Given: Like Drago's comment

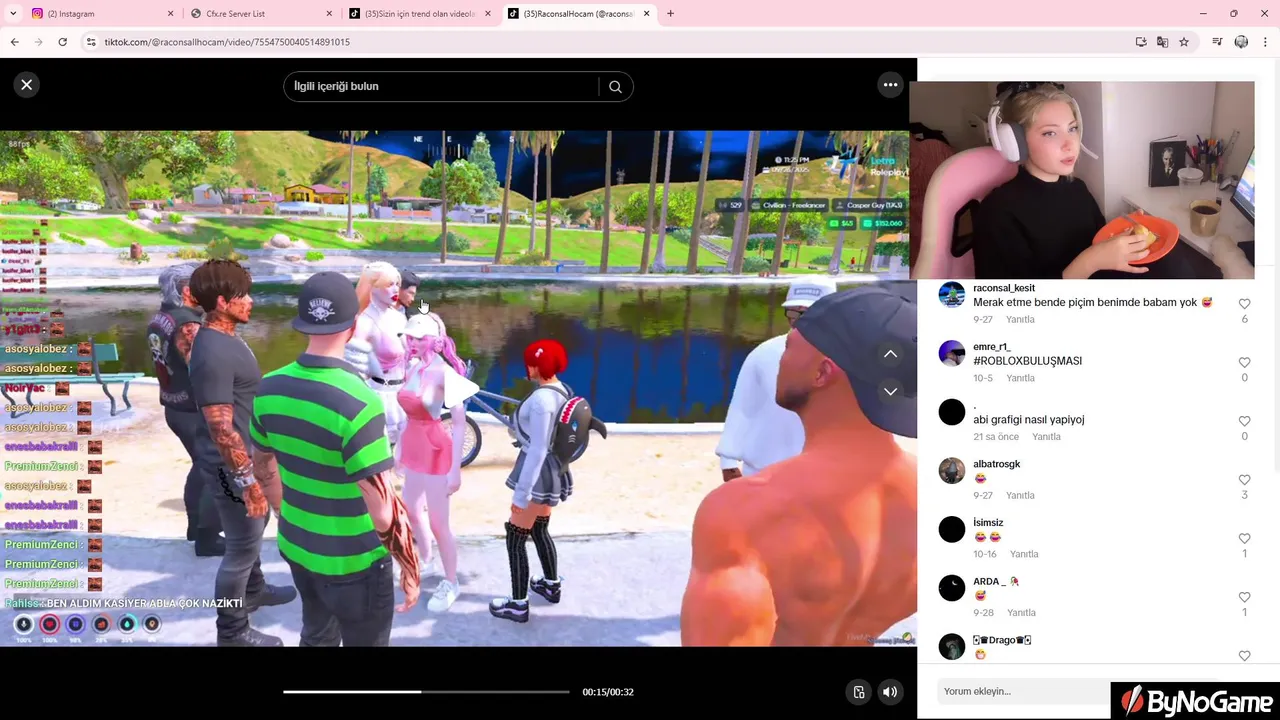Looking at the screenshot, I should (1244, 656).
